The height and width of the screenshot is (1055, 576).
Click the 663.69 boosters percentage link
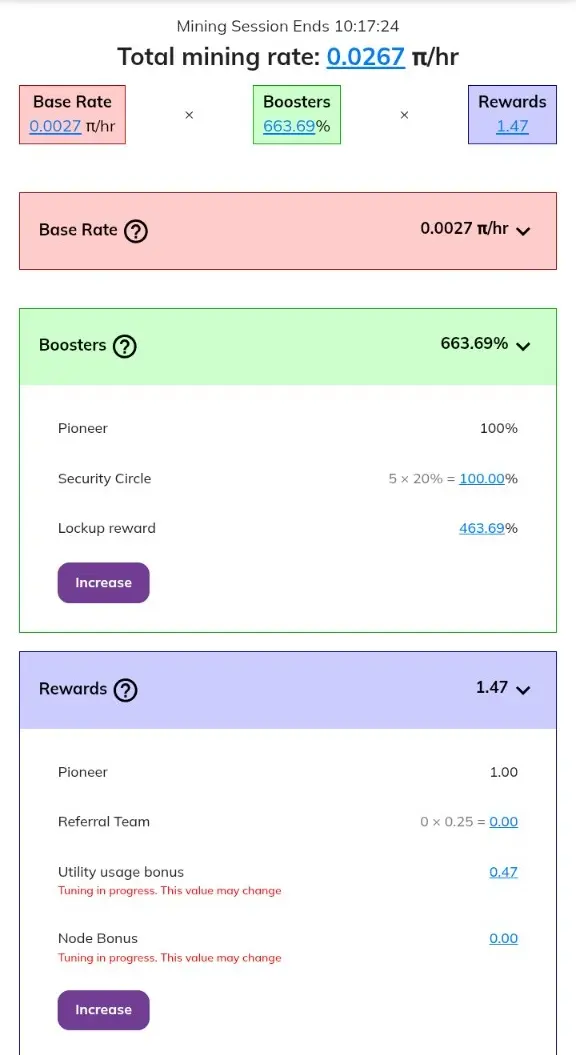288,127
